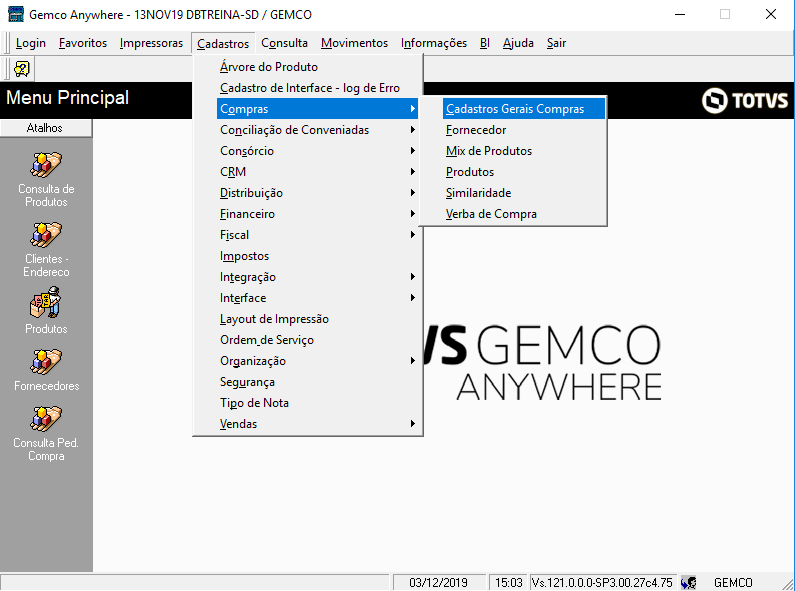Select Cadastro de Interface - log de Erro
The height and width of the screenshot is (591, 795).
pyautogui.click(x=307, y=88)
